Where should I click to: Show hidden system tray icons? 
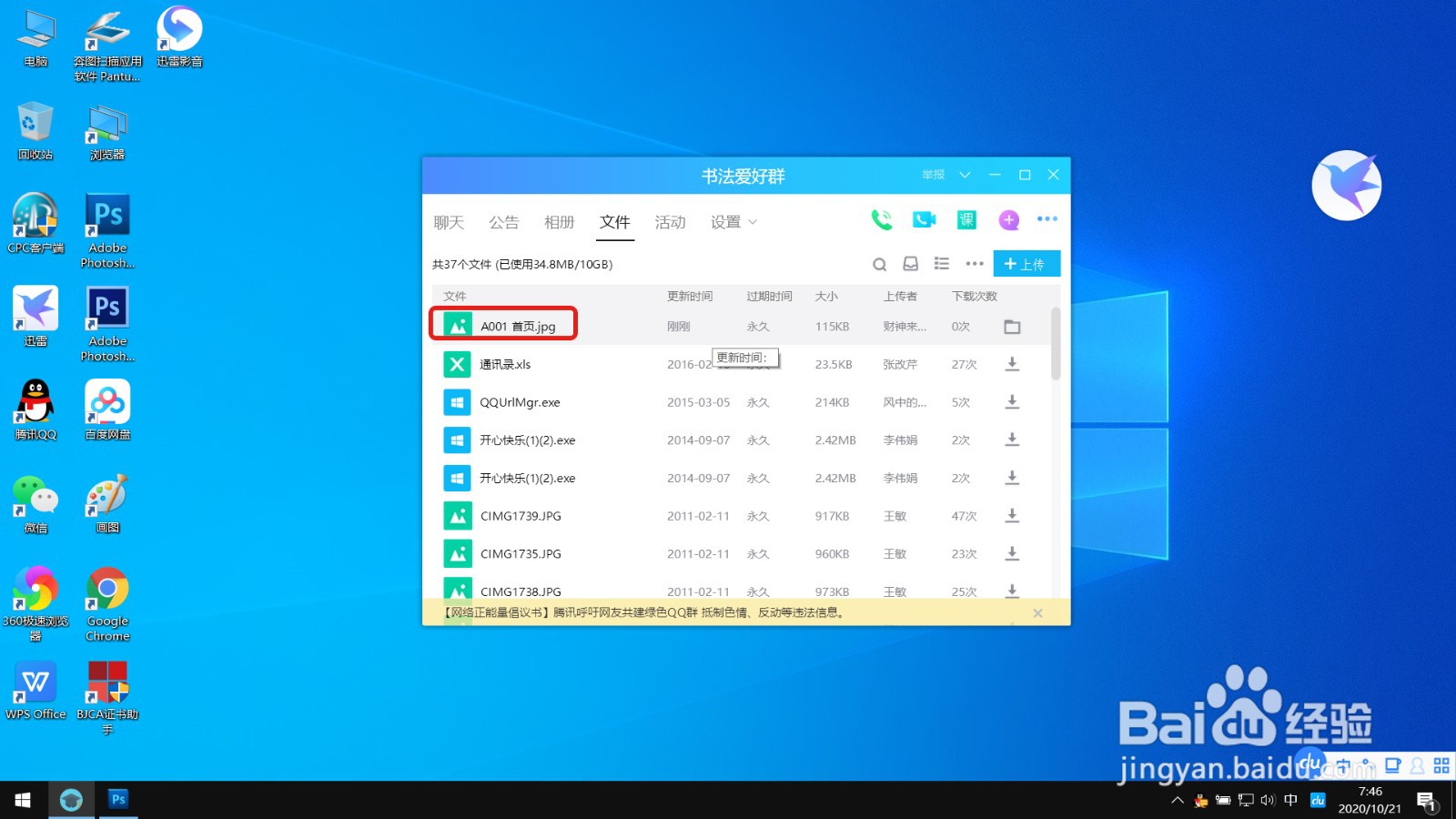point(1178,801)
